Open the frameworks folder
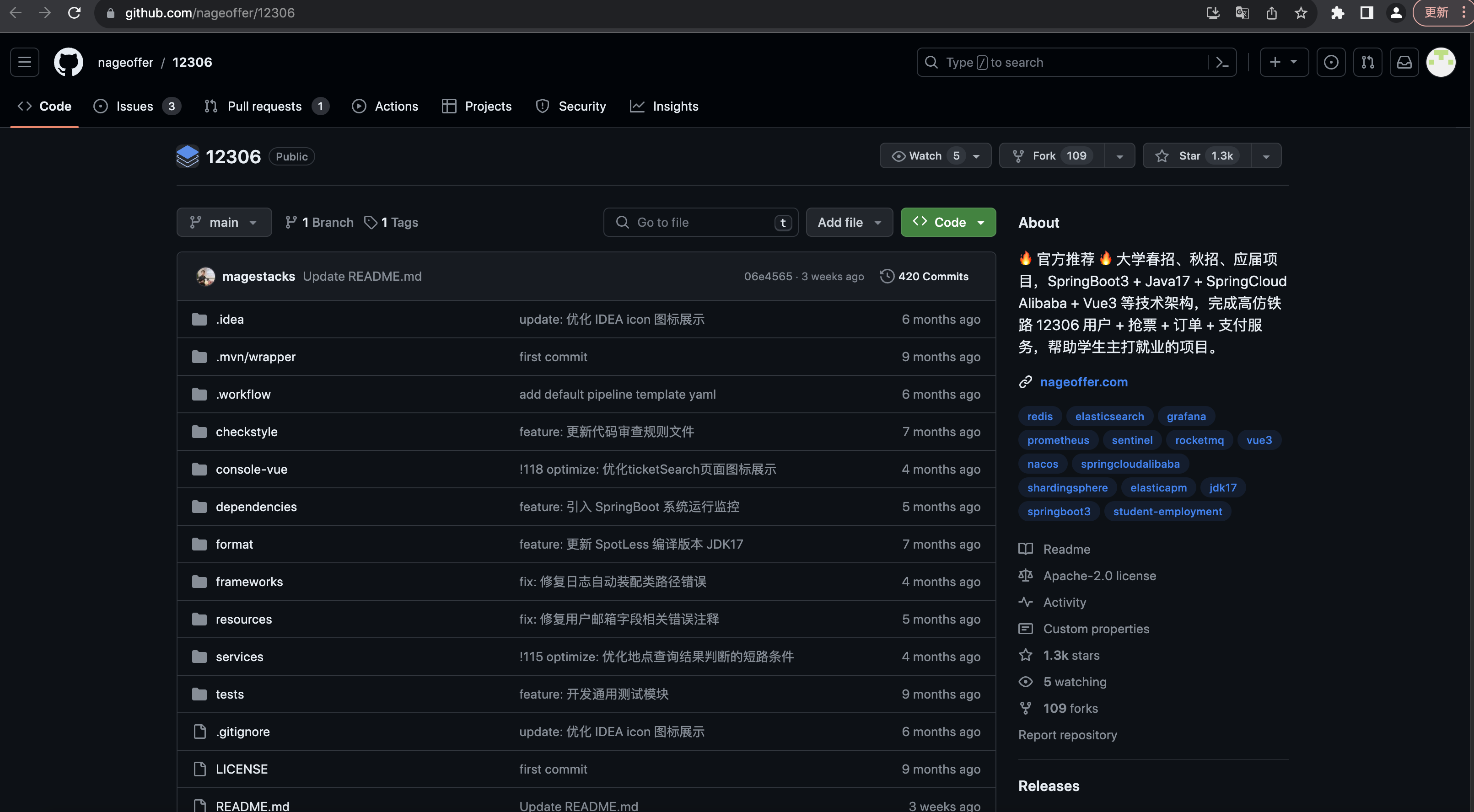The width and height of the screenshot is (1474, 812). [x=249, y=582]
